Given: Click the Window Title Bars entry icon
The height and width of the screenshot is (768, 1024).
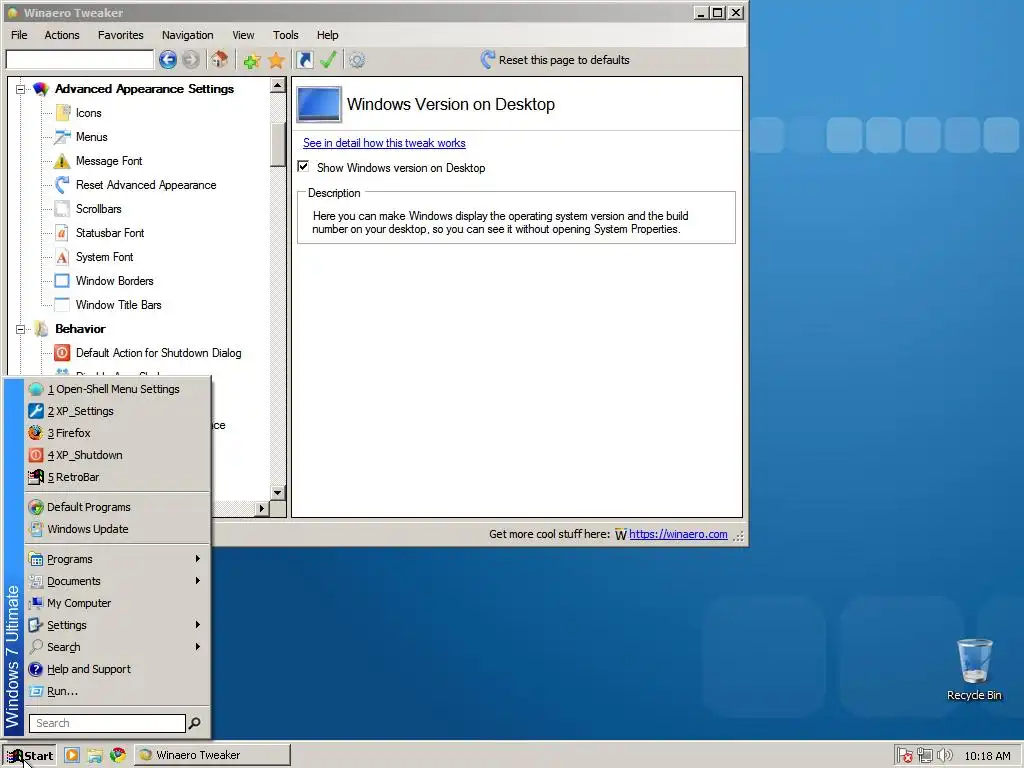Looking at the screenshot, I should (x=62, y=305).
